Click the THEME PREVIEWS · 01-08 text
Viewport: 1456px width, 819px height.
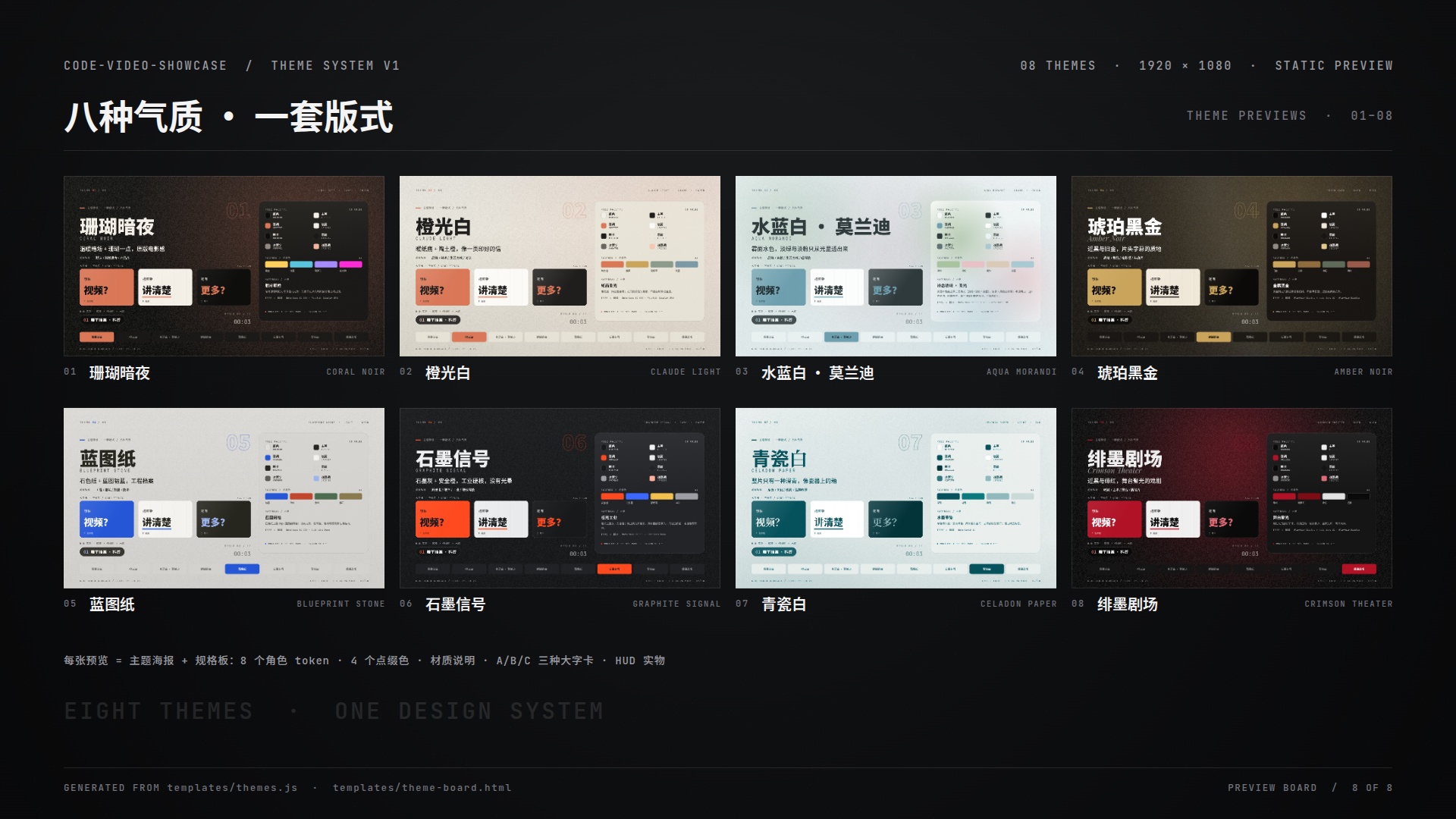(1290, 116)
